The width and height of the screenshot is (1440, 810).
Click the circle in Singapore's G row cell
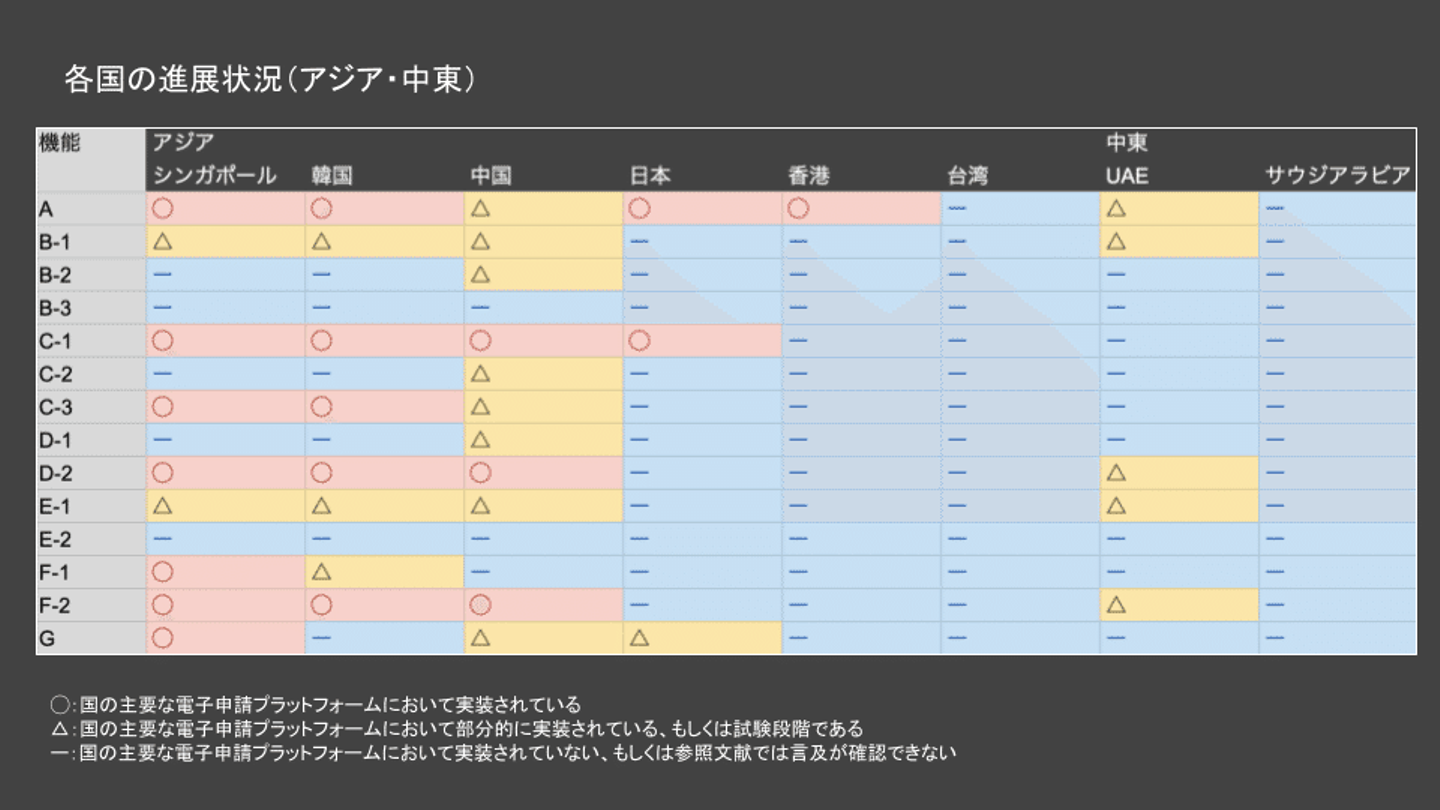pos(162,638)
